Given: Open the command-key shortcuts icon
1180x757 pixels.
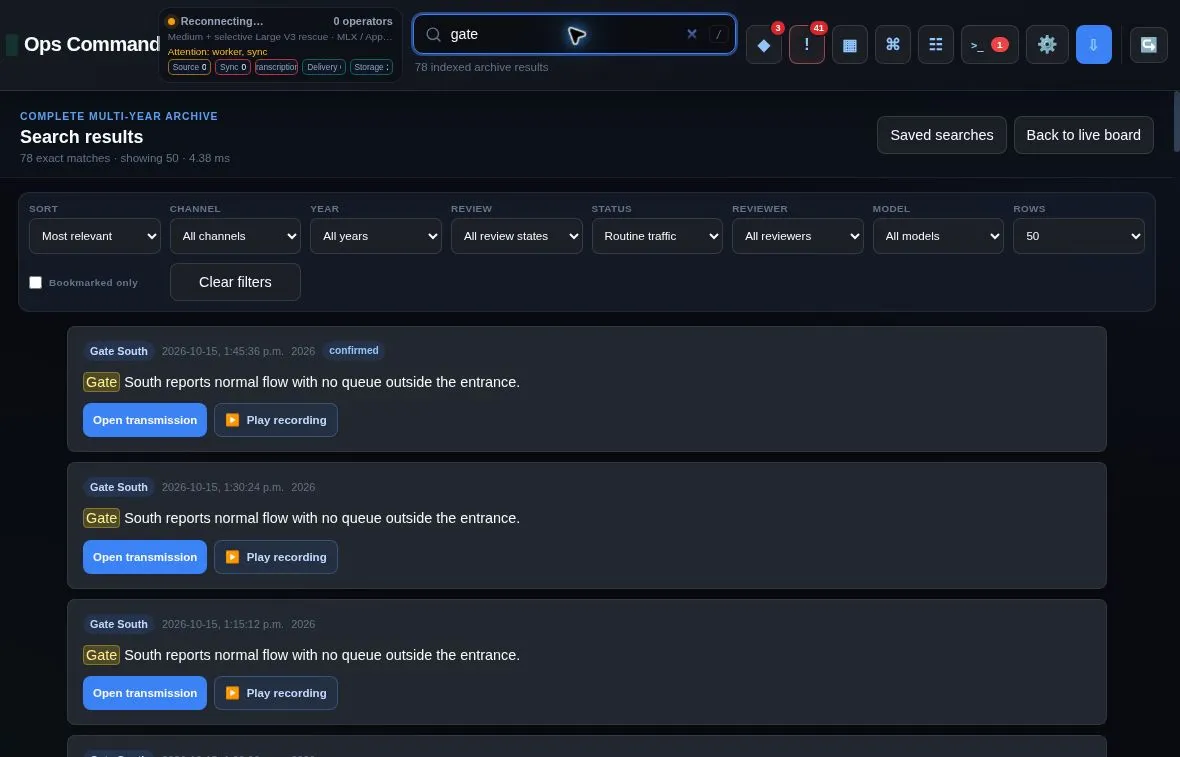Looking at the screenshot, I should pyautogui.click(x=893, y=44).
